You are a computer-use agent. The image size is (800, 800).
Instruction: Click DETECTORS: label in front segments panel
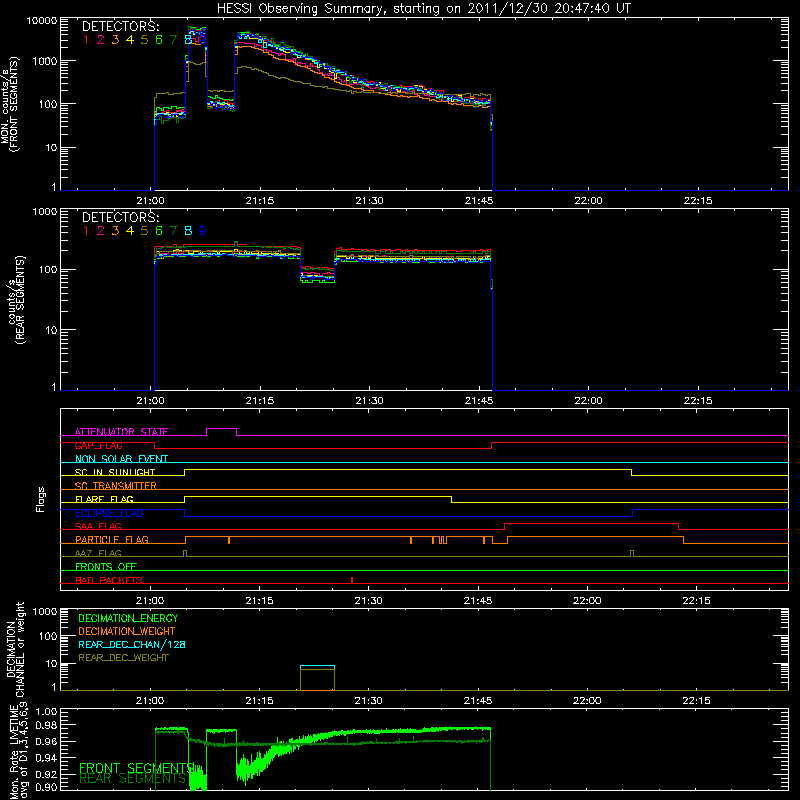(120, 26)
